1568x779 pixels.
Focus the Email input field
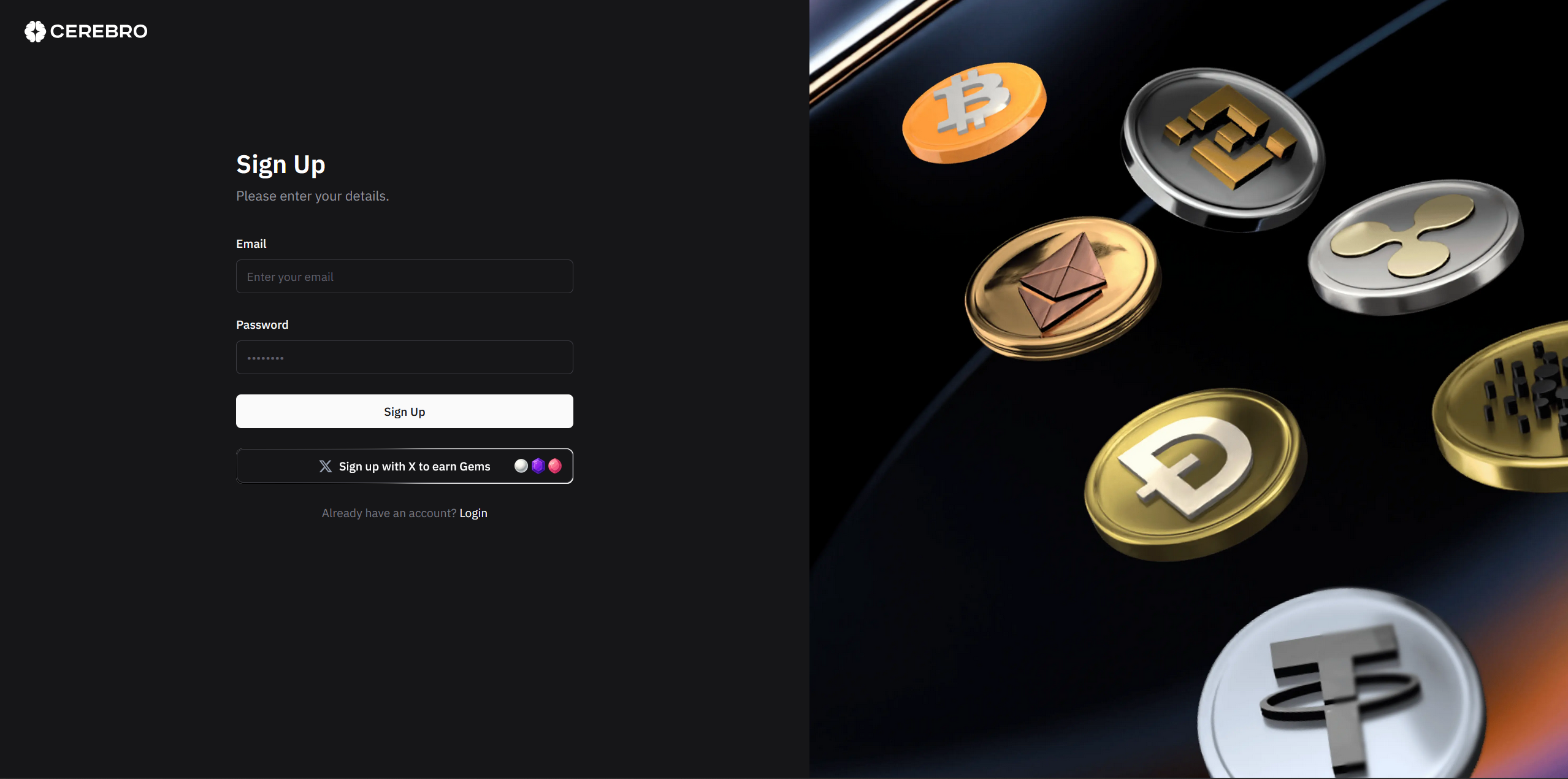click(x=405, y=277)
